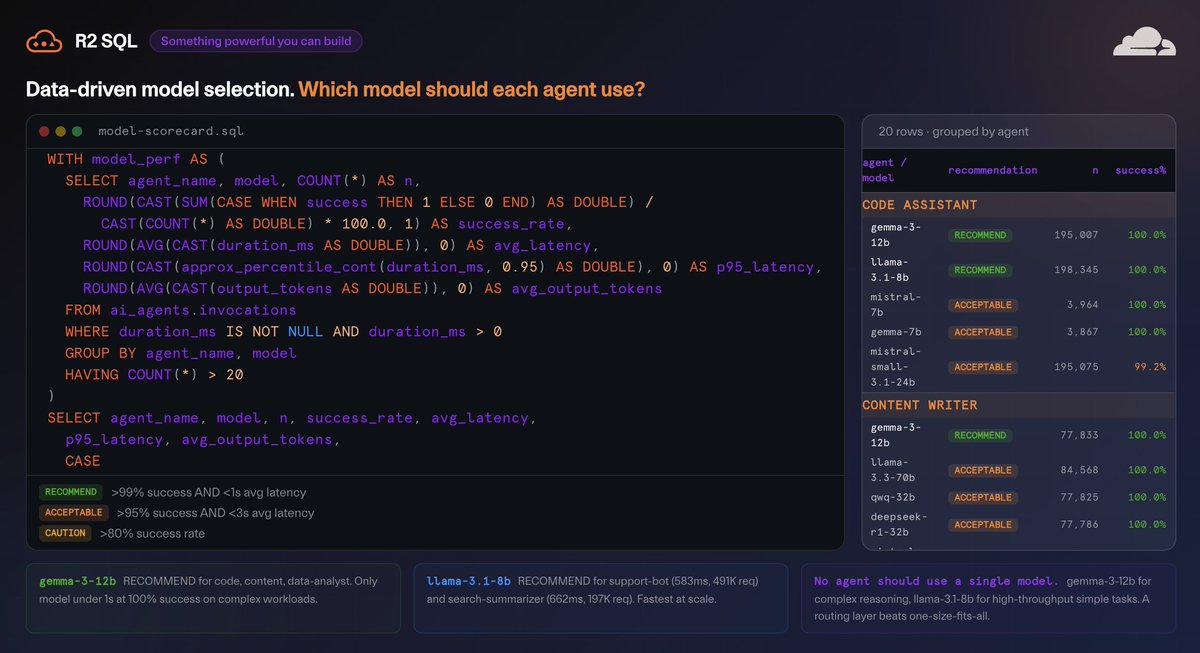Screen dimensions: 1200x653
Task: Click ACCEPTABLE badge in the qwq-32b row
Action: [x=983, y=497]
